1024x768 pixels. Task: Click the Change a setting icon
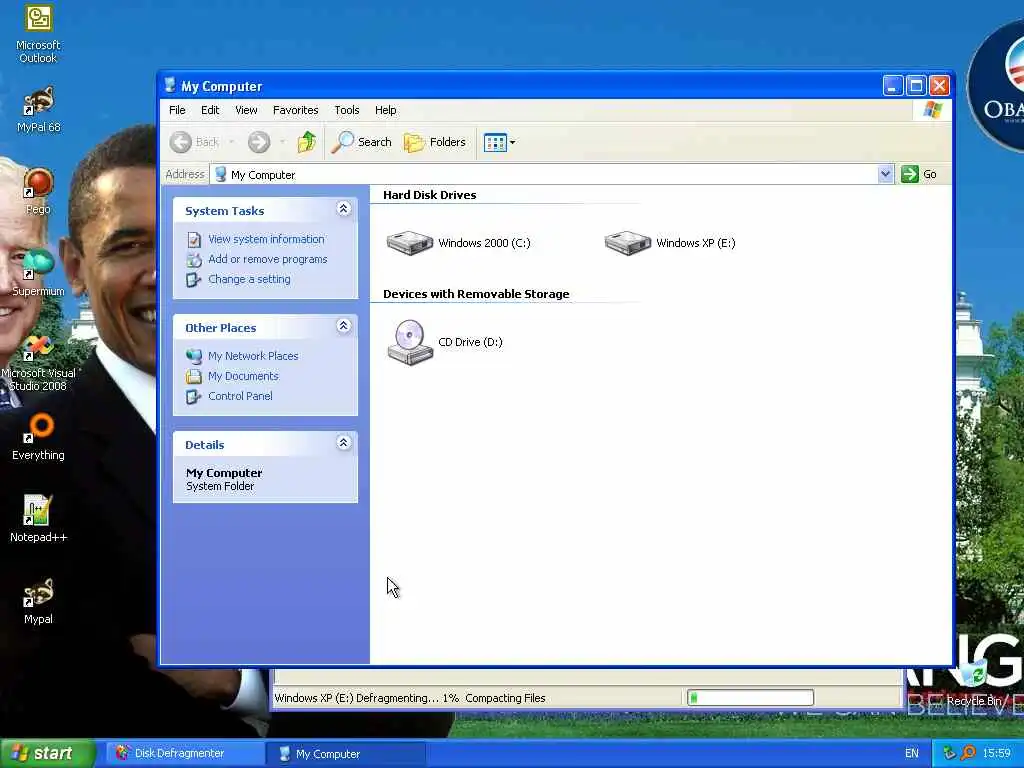(x=194, y=280)
